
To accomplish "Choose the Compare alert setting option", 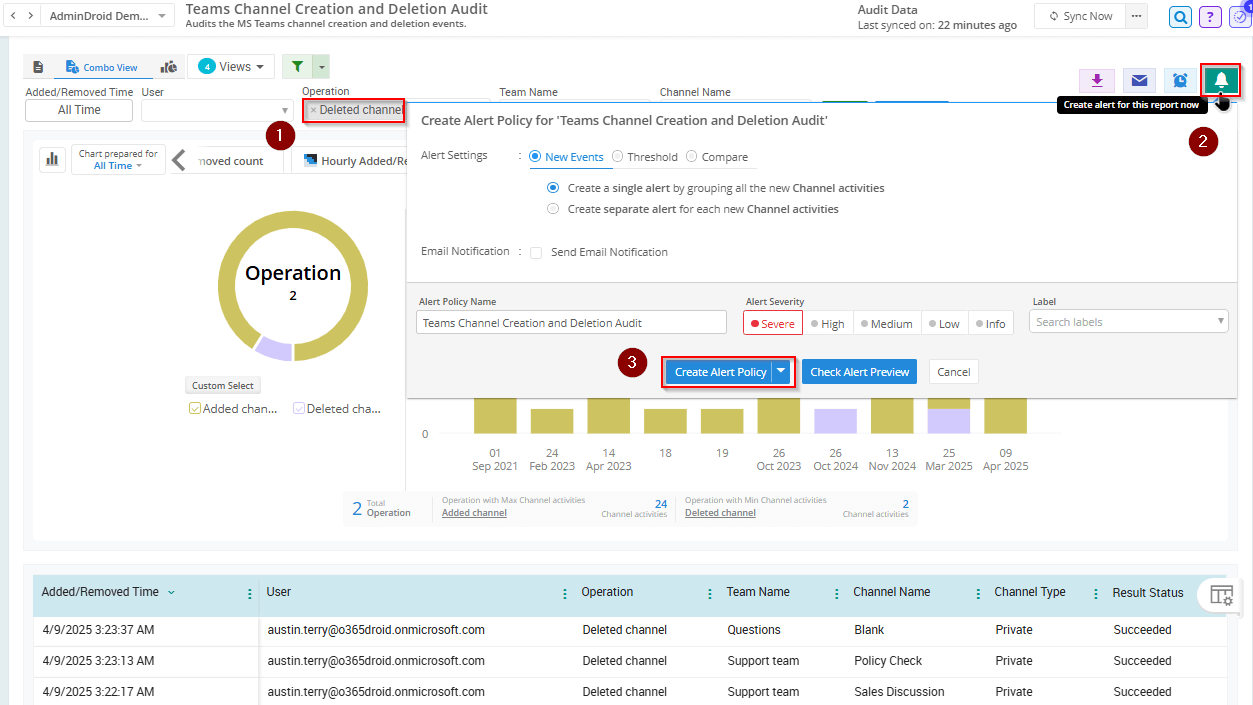I will click(692, 156).
